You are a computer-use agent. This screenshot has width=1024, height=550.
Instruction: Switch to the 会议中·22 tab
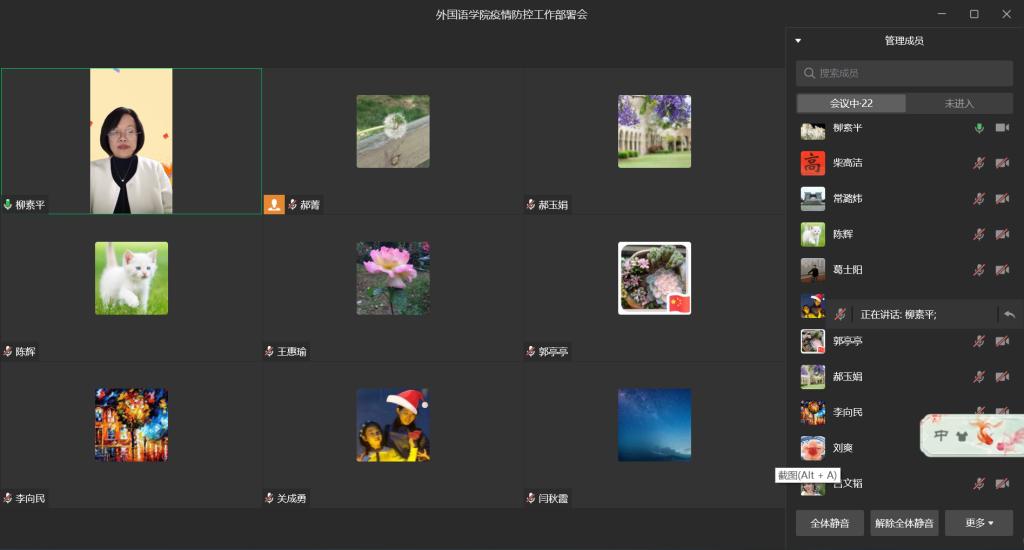click(851, 103)
